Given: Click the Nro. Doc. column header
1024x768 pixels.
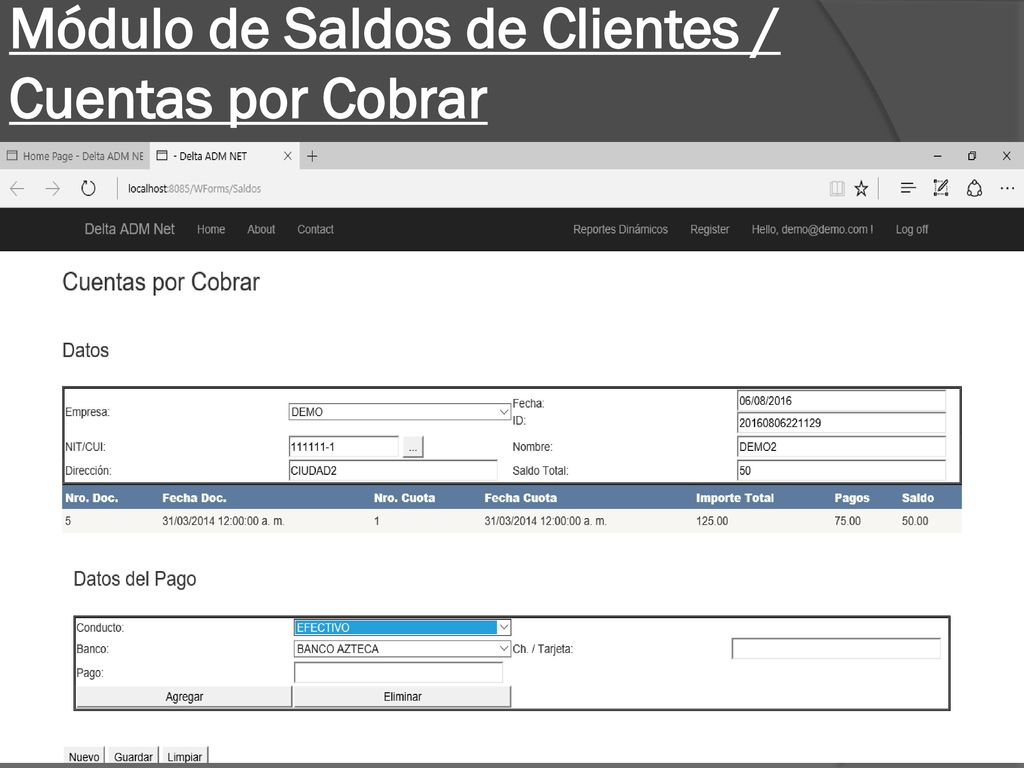Looking at the screenshot, I should [91, 498].
